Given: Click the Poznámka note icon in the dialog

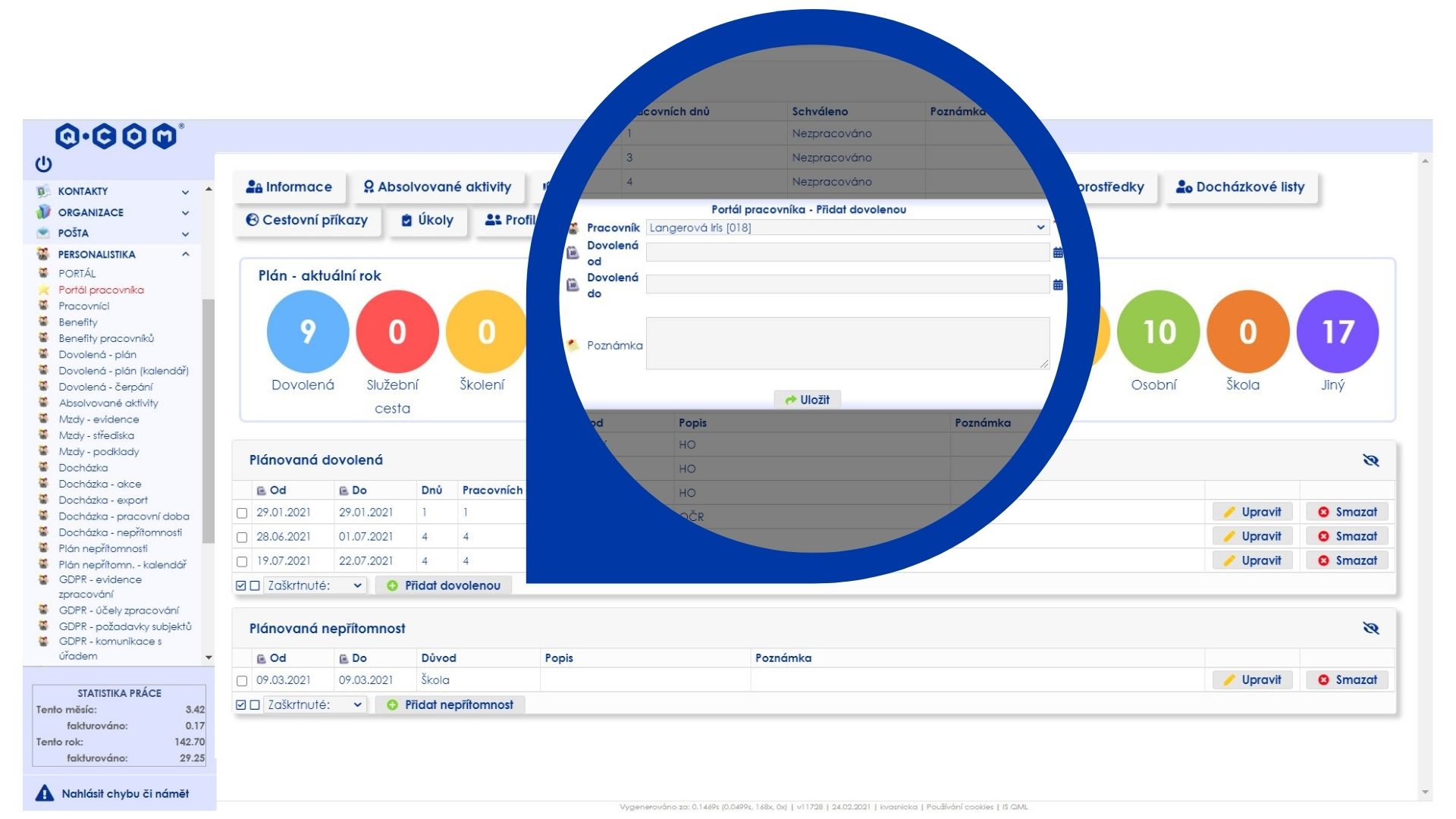Looking at the screenshot, I should tap(573, 345).
